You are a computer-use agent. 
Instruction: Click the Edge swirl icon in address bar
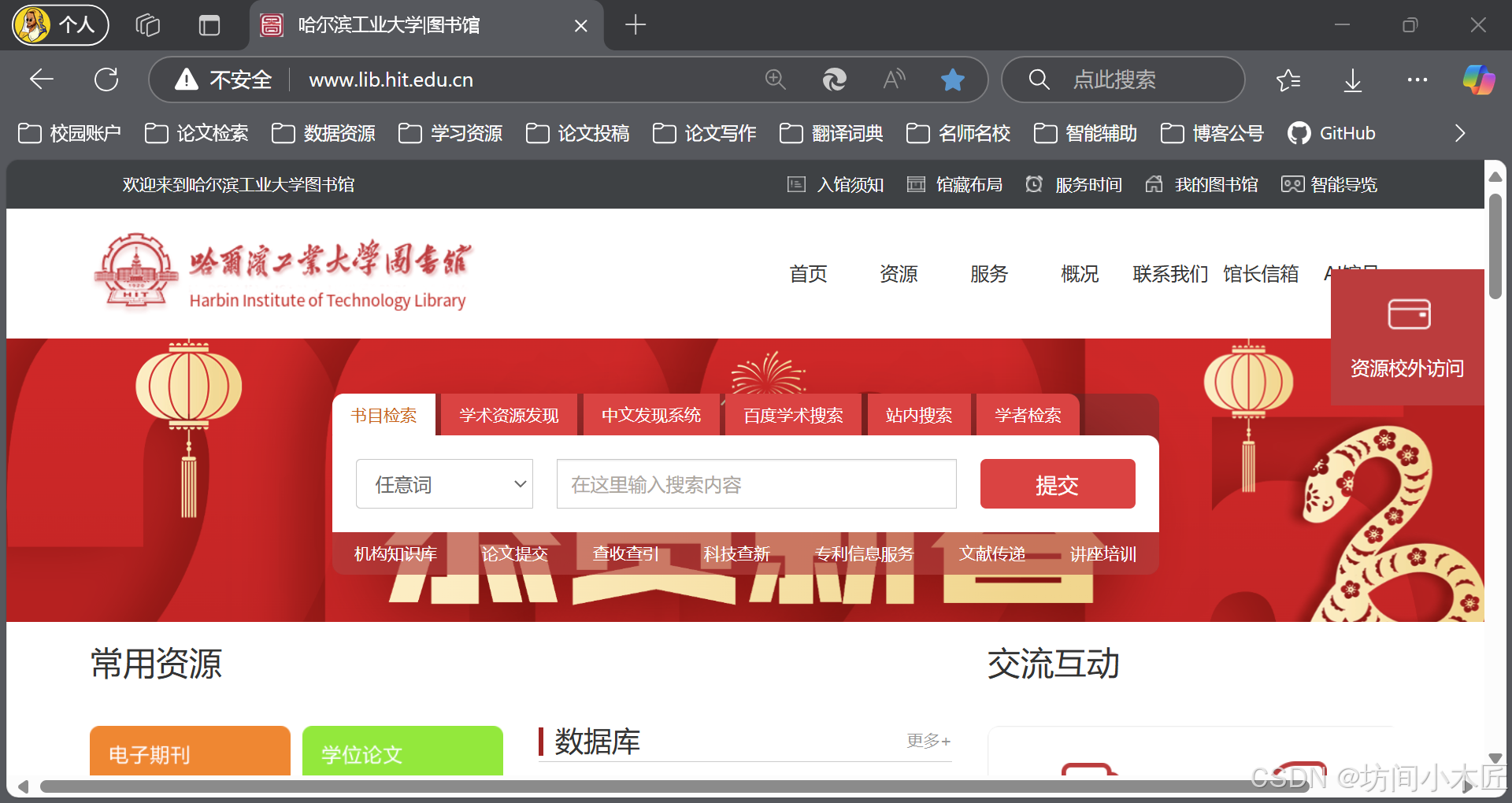tap(834, 80)
